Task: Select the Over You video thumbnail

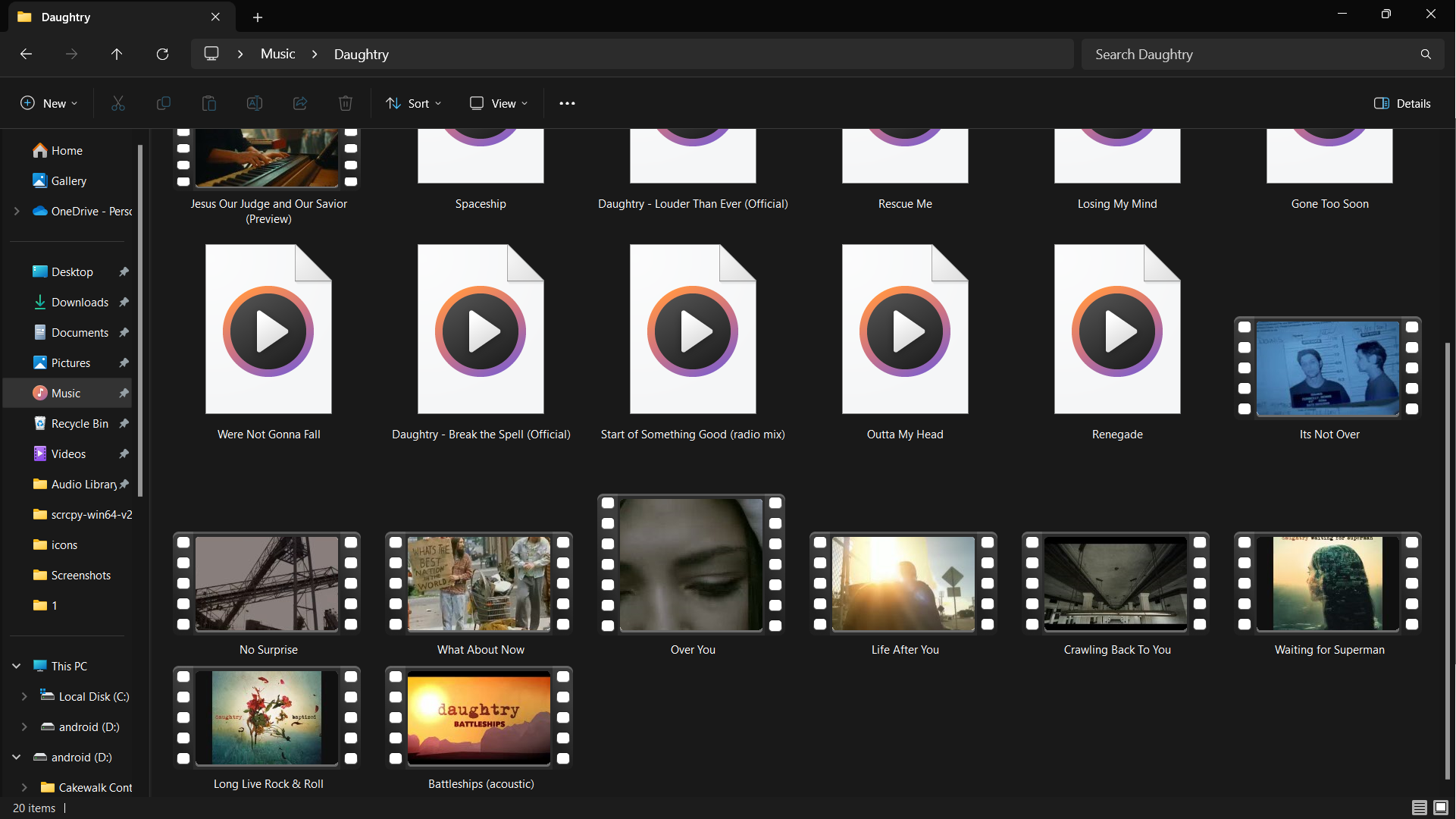Action: coord(691,564)
